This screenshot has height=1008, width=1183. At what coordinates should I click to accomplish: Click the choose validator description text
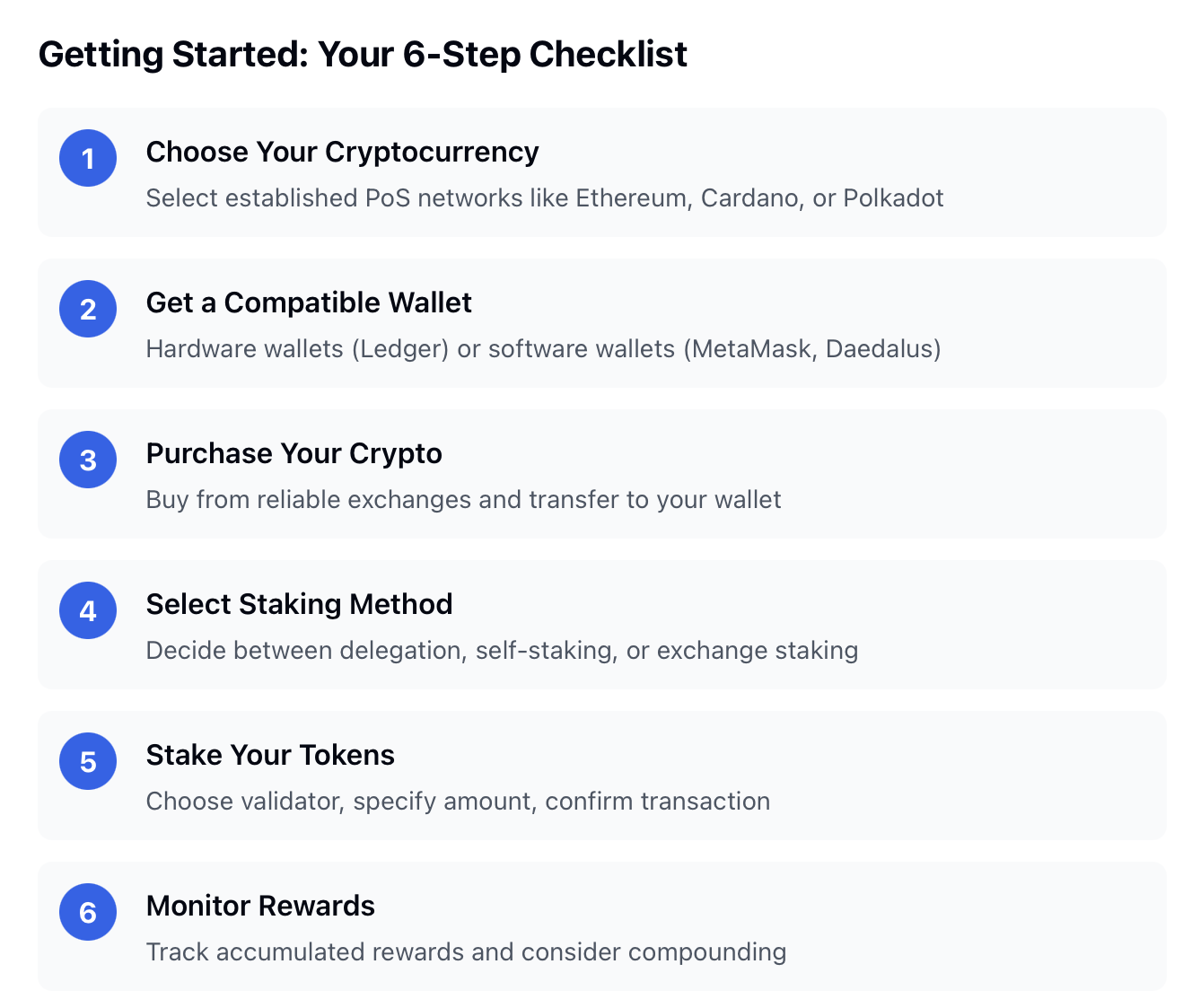[458, 801]
